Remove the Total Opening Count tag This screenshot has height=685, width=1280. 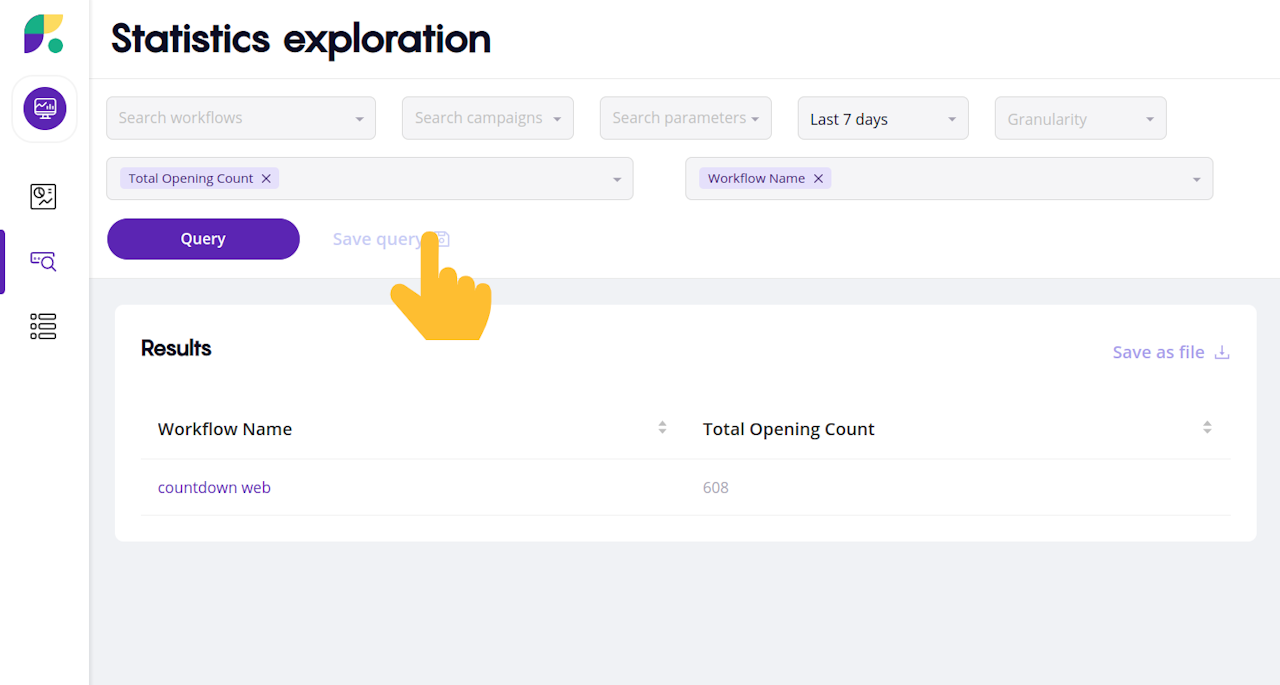coord(266,178)
